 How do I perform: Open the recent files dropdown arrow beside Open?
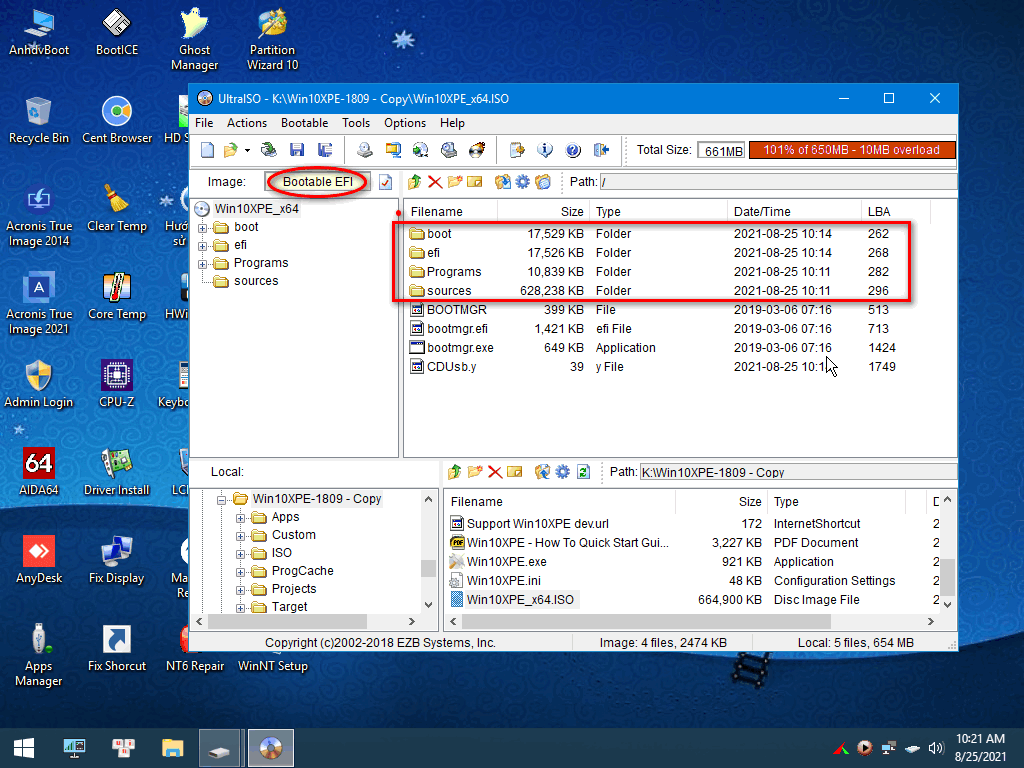coord(247,150)
